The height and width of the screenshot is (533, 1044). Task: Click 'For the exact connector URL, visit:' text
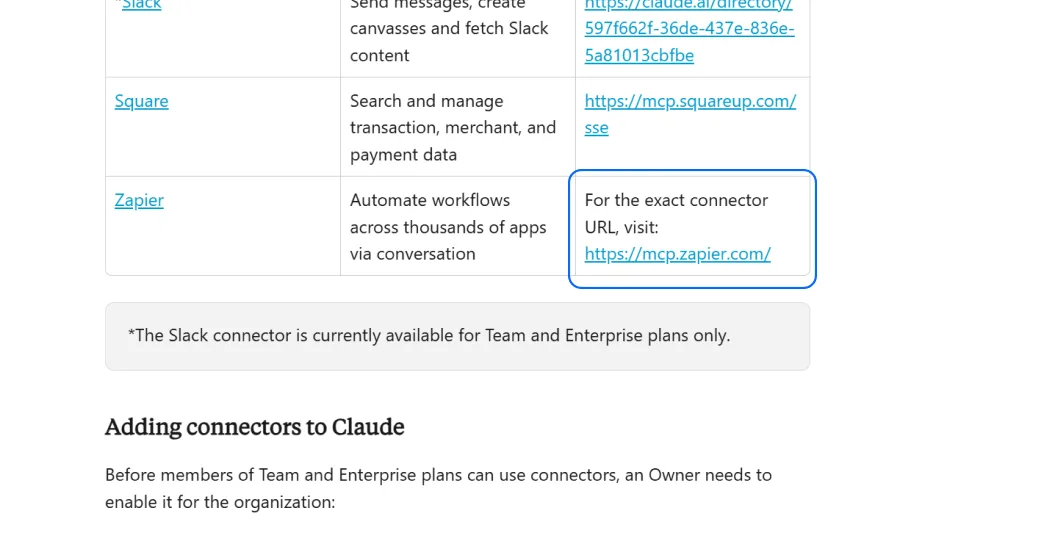(x=676, y=213)
